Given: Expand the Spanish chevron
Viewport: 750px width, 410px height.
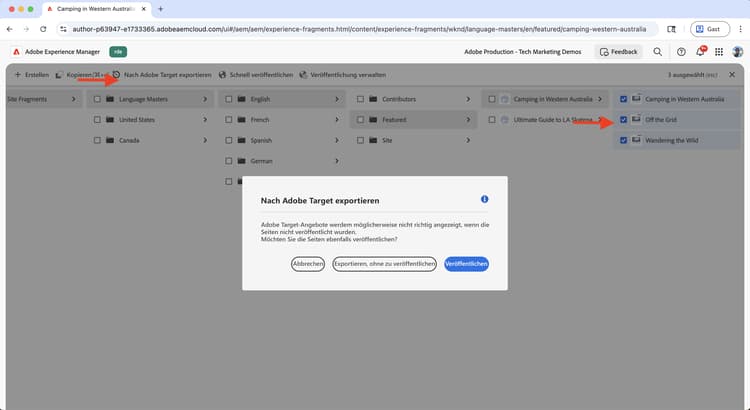Looking at the screenshot, I should point(337,140).
